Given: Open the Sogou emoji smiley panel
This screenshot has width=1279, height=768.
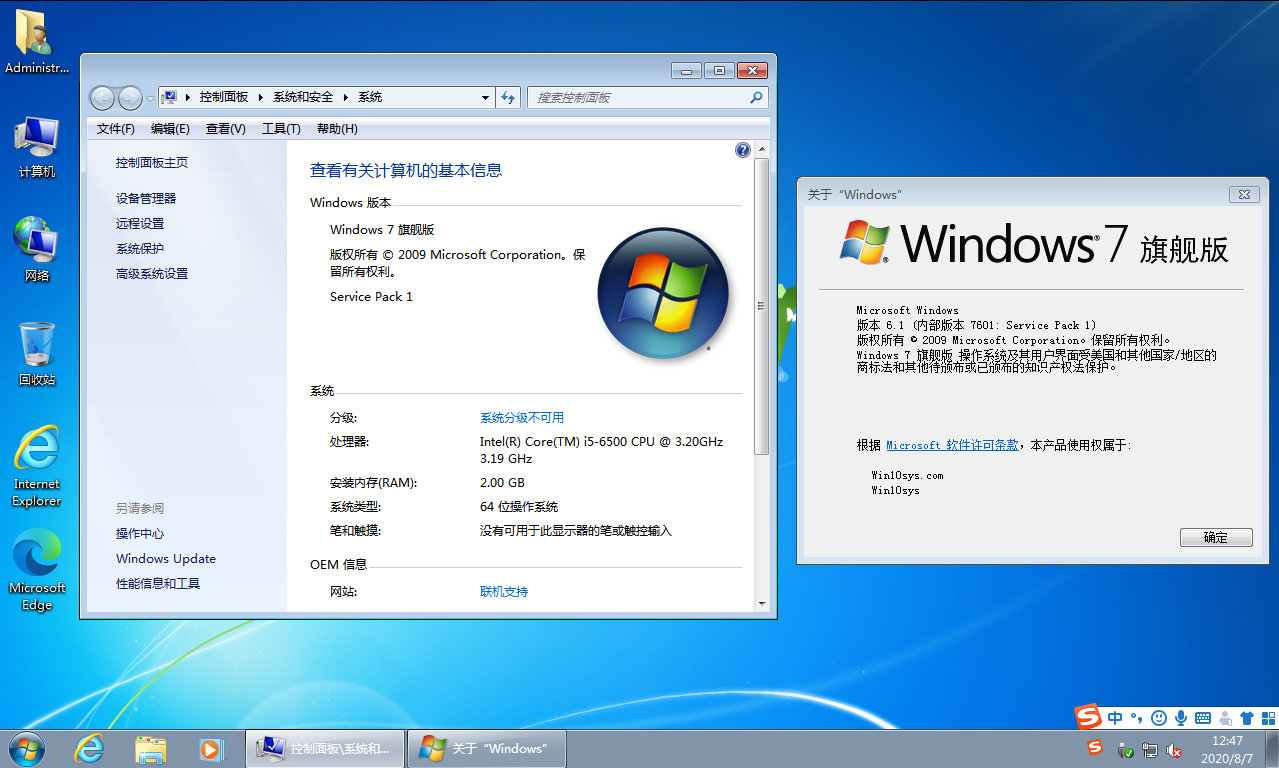Looking at the screenshot, I should (1159, 718).
